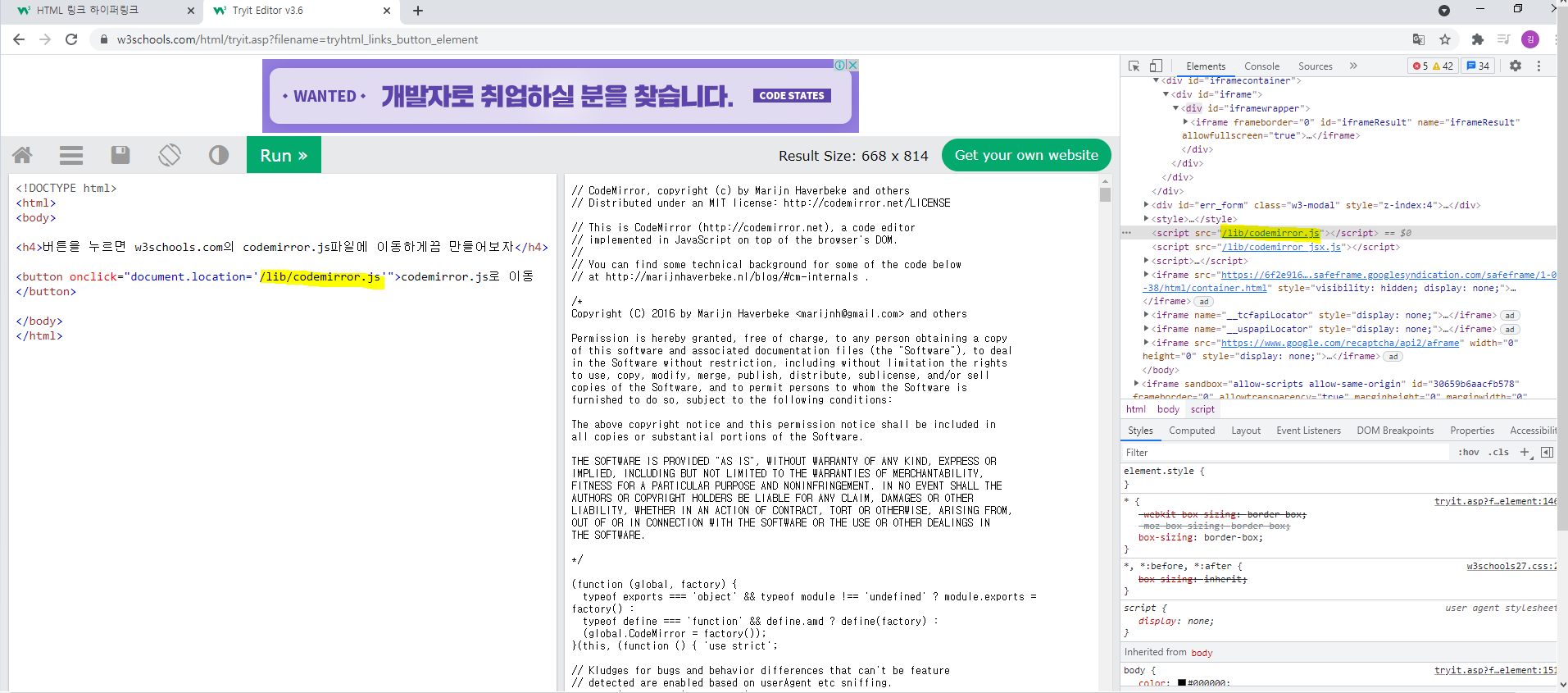
Task: Toggle the dark theme contrast icon
Action: tap(219, 155)
